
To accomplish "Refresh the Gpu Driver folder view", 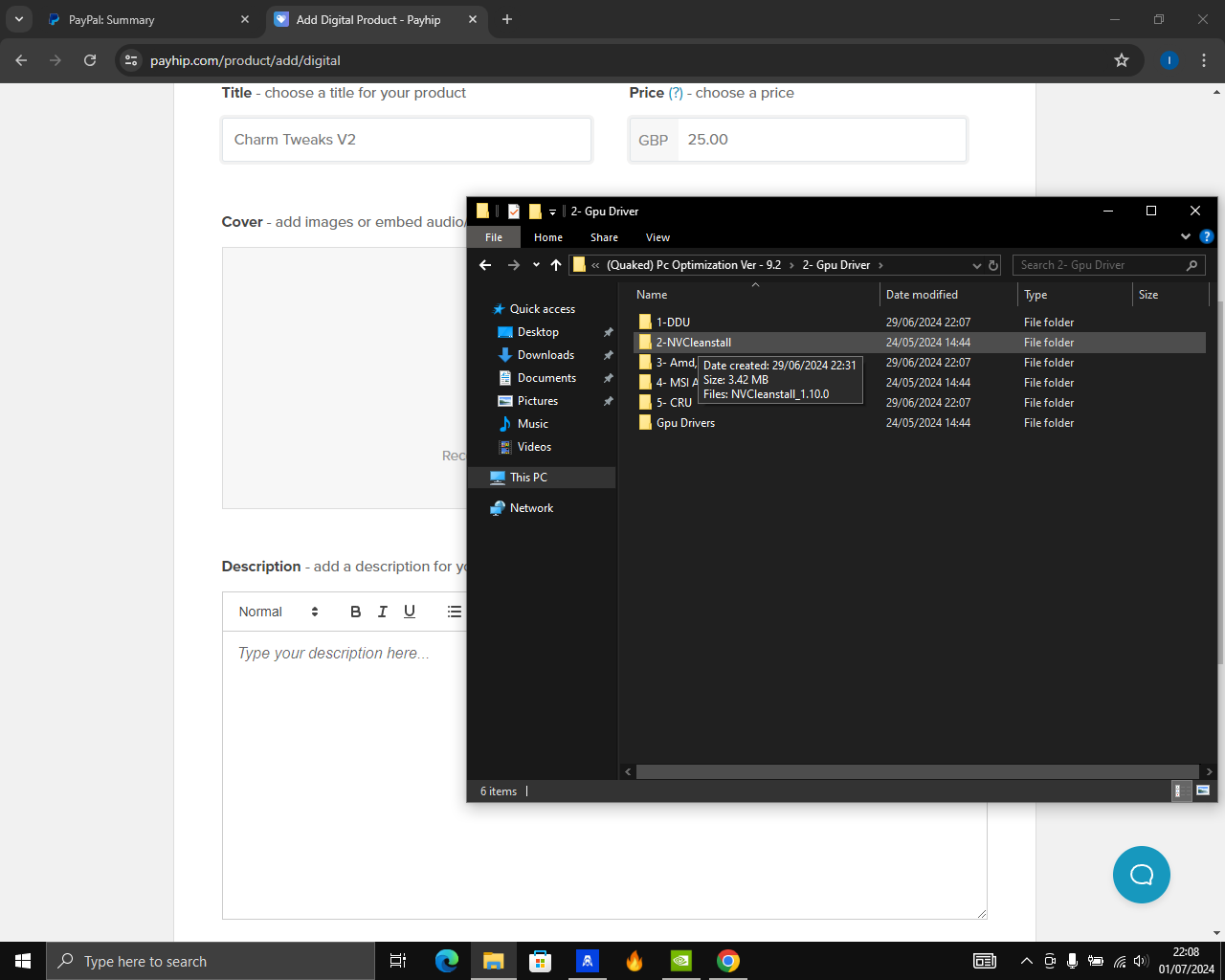I will click(x=993, y=265).
